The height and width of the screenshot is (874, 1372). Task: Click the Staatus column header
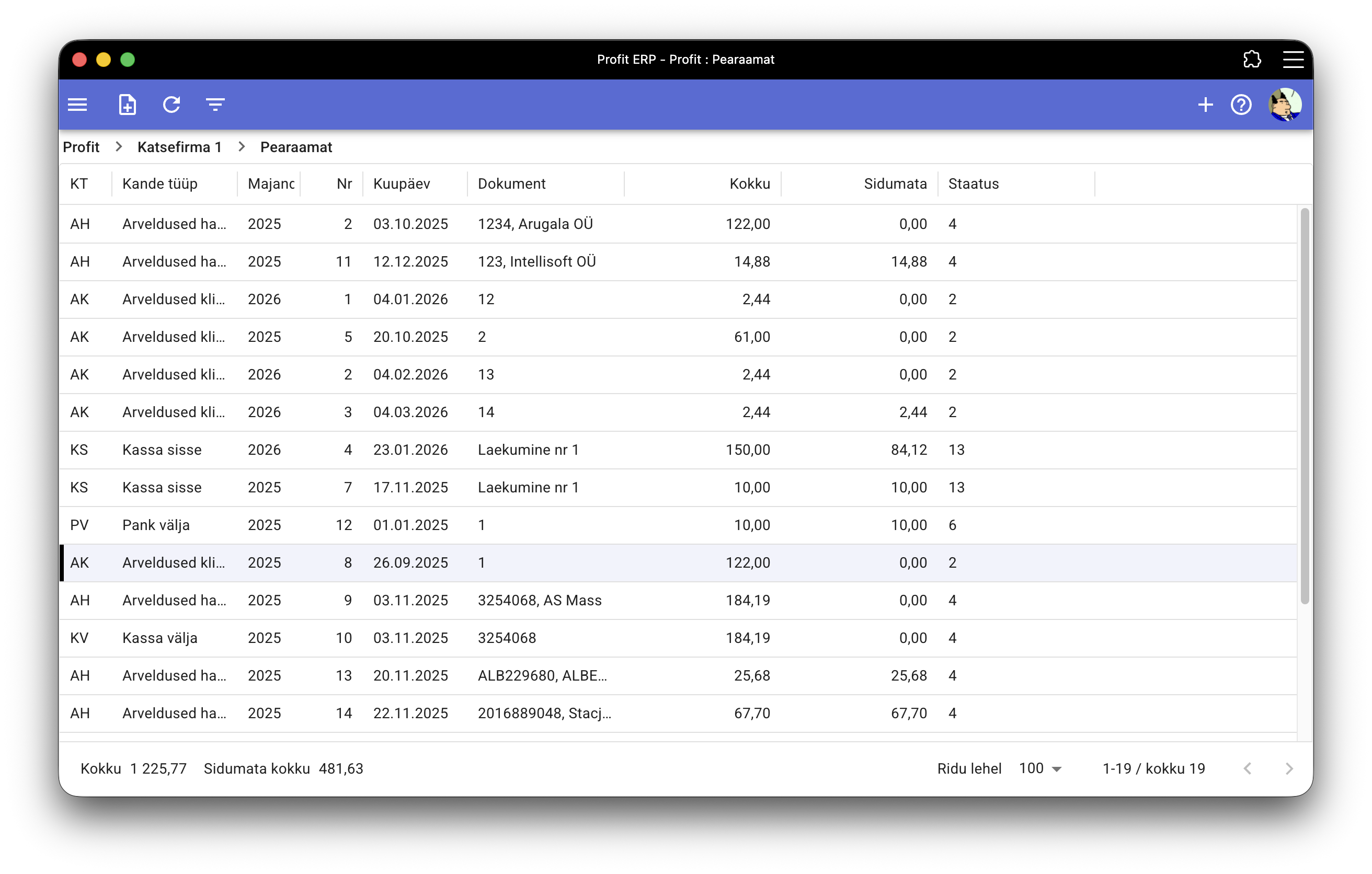973,183
